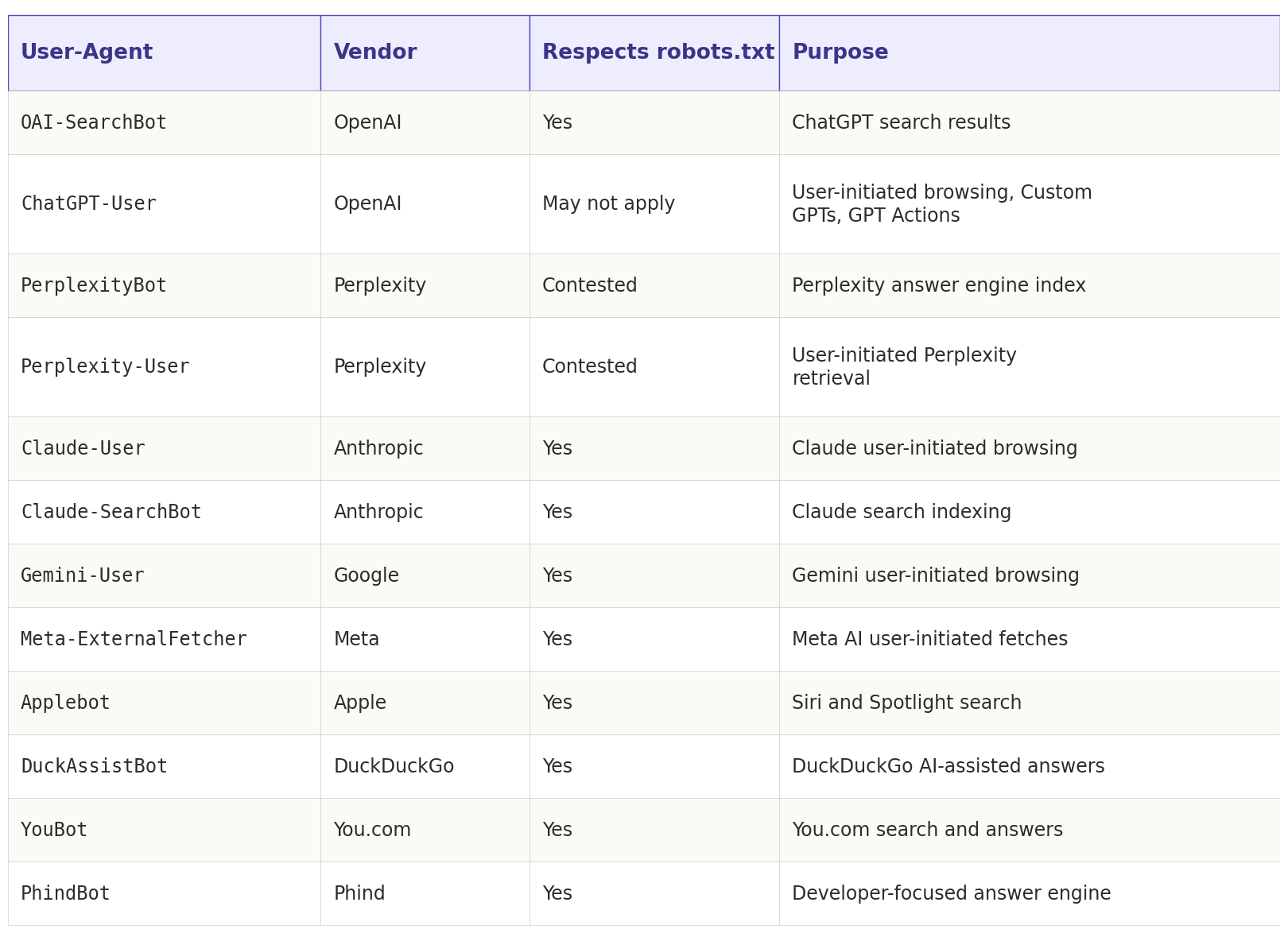The image size is (1288, 941).
Task: Click OpenAI vendor in ChatGPT-User row
Action: click(425, 204)
